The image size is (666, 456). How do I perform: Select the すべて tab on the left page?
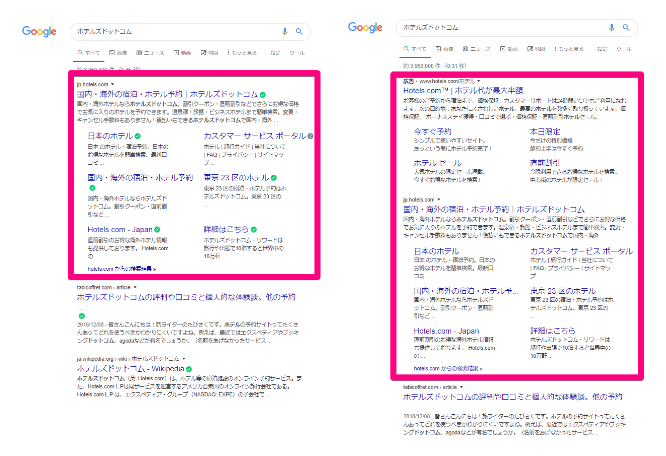[88, 53]
